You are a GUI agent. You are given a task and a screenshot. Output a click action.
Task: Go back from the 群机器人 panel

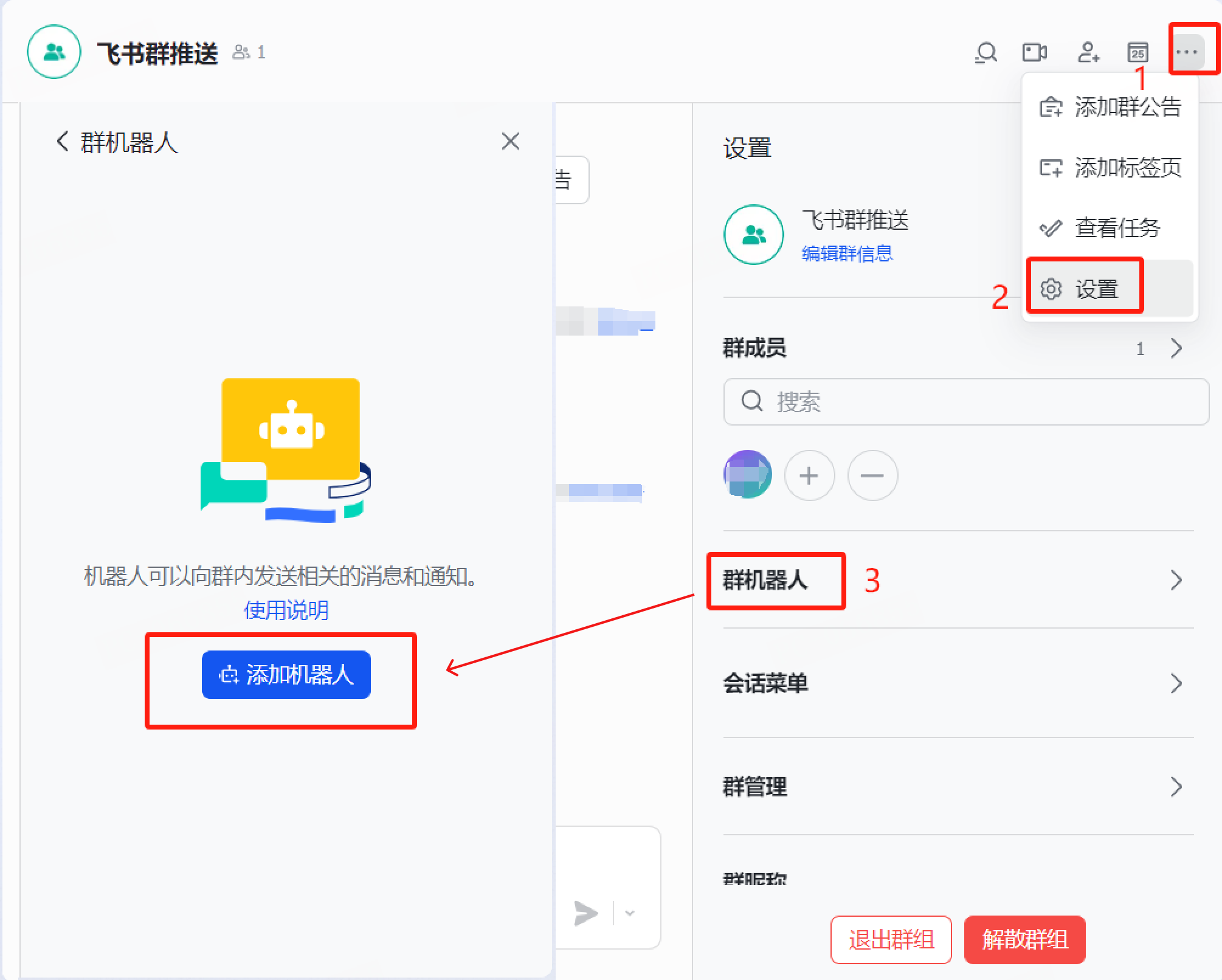63,142
